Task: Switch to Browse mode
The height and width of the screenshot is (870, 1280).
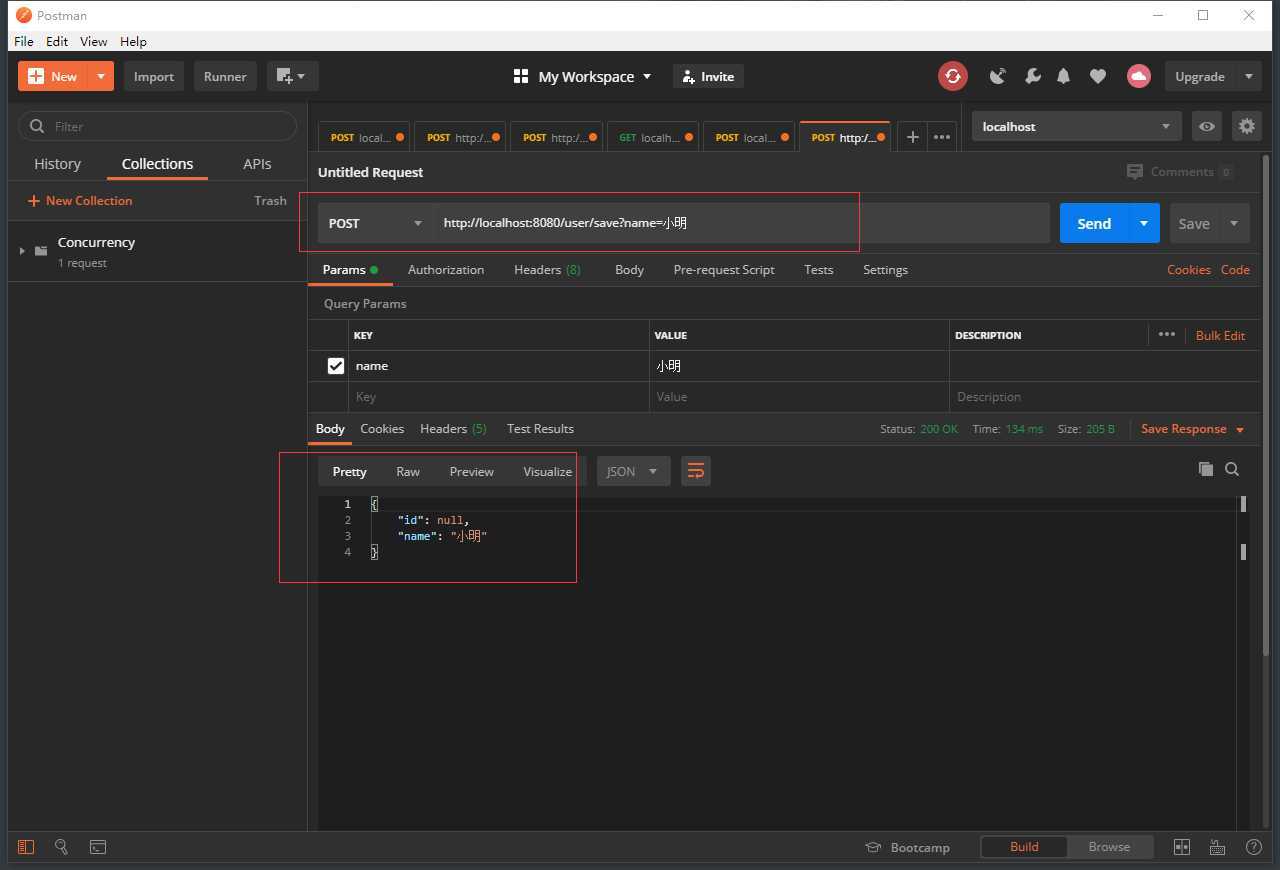Action: tap(1109, 846)
